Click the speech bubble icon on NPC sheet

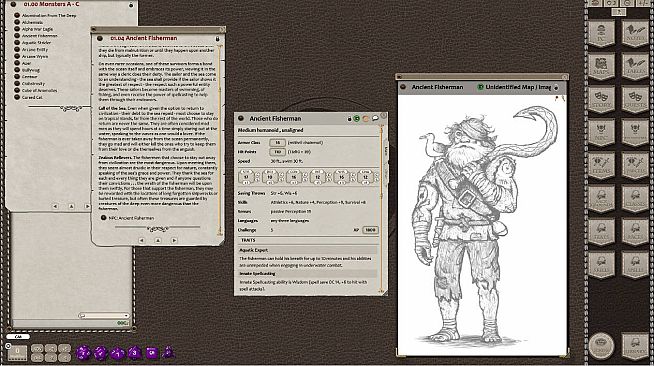click(375, 118)
